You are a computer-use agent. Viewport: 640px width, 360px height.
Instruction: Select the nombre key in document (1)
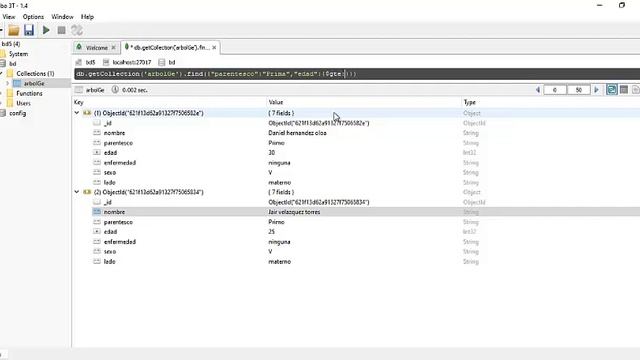coord(114,133)
